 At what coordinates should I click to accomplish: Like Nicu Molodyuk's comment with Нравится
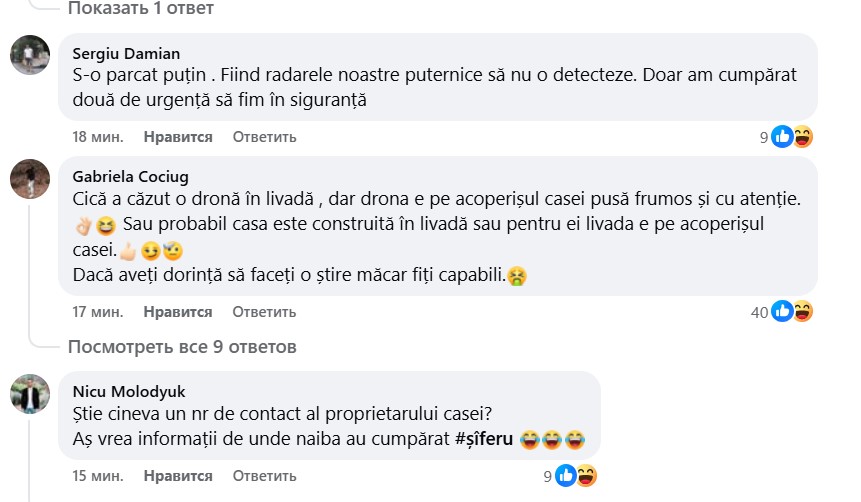(x=178, y=475)
